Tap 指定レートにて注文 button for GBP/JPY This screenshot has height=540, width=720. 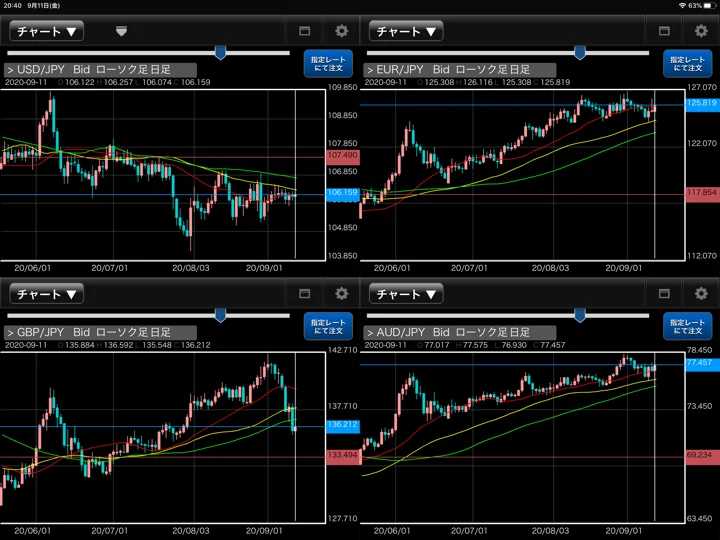[328, 326]
